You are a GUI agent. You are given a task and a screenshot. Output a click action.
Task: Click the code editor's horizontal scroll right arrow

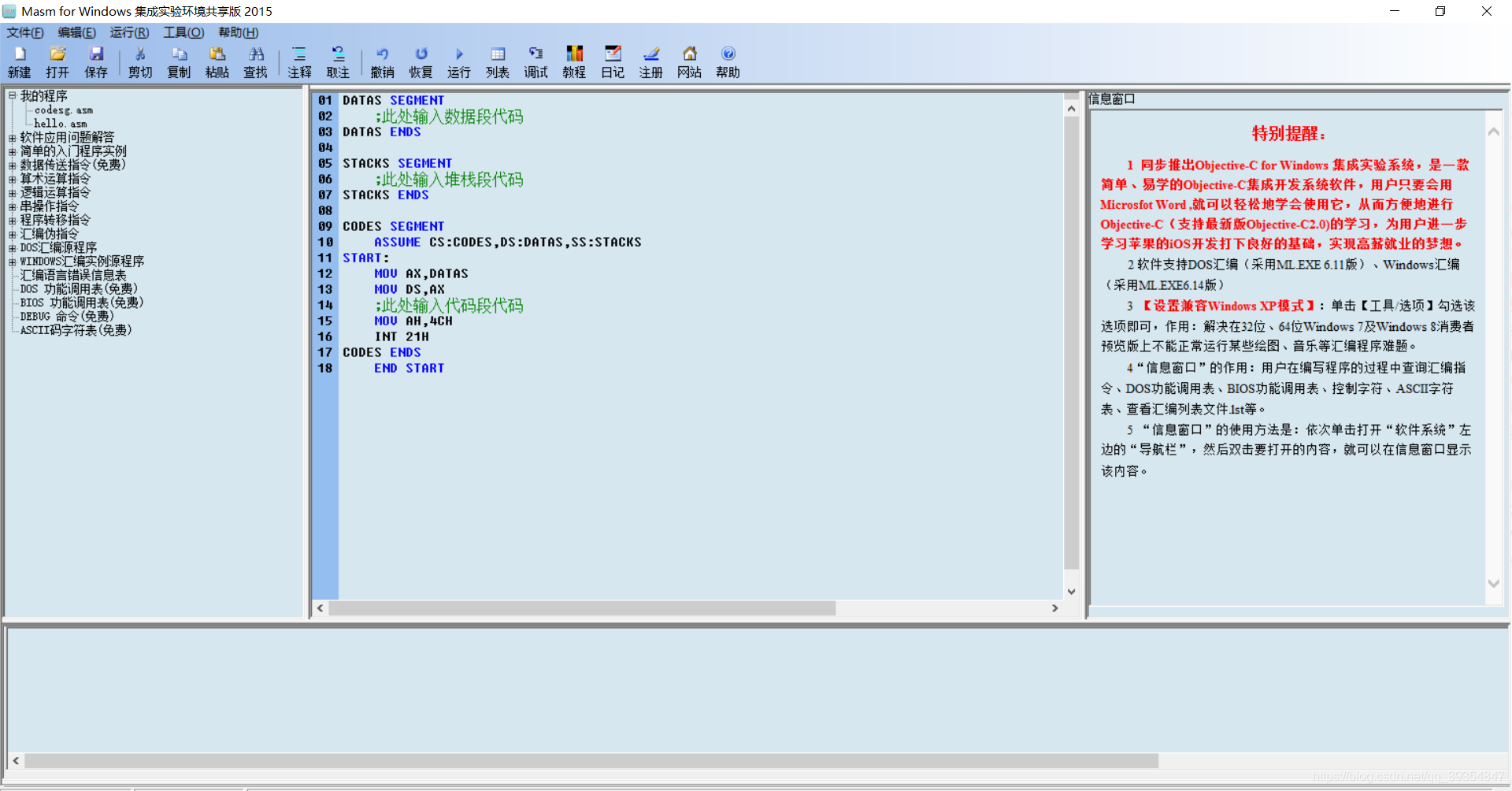pos(1055,608)
